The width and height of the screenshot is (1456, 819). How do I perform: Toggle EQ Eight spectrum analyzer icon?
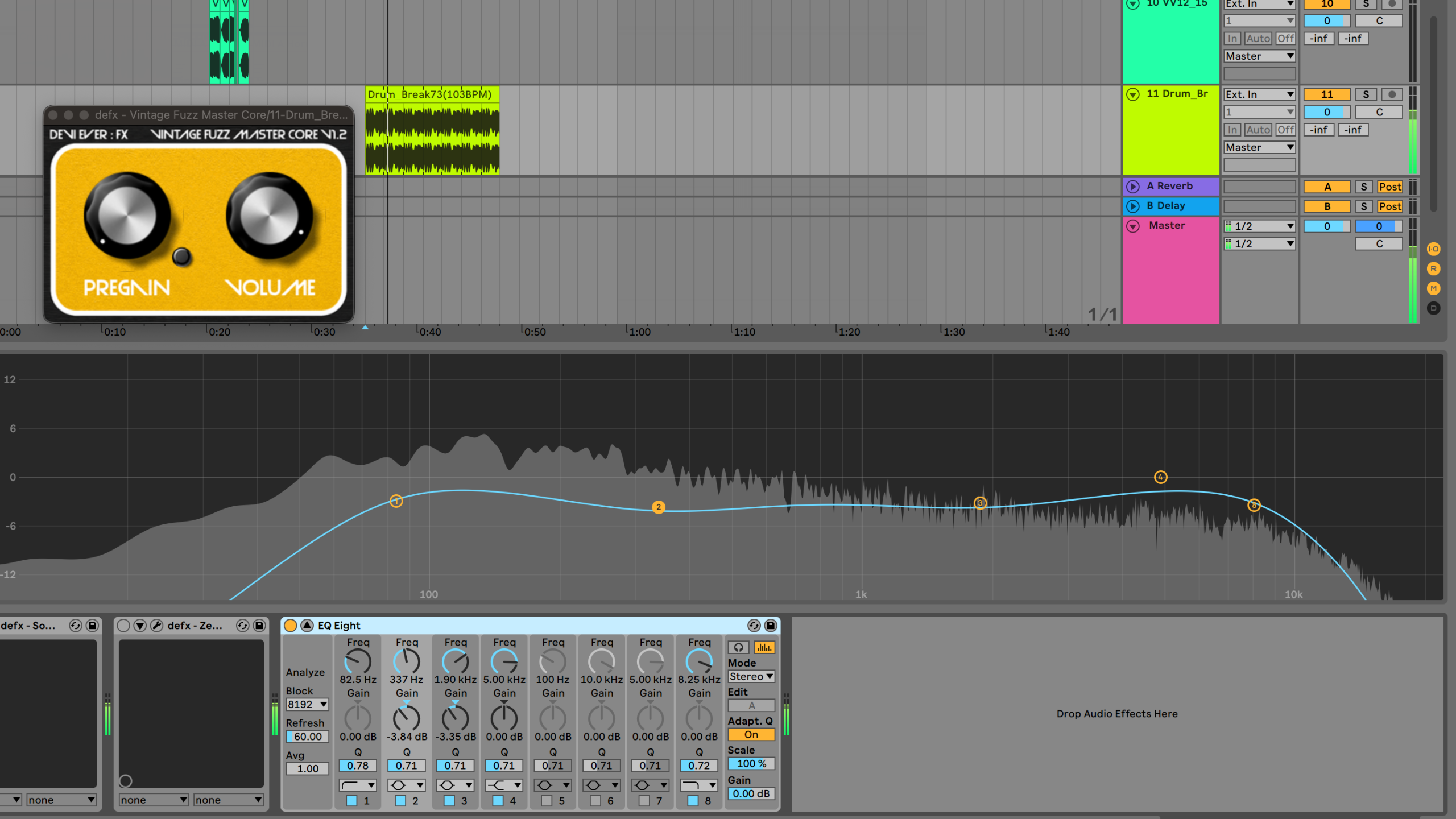(x=764, y=647)
